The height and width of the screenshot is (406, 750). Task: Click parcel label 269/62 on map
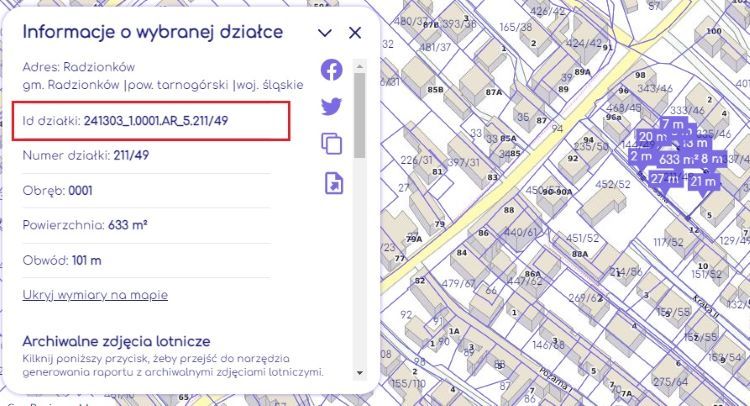[585, 298]
